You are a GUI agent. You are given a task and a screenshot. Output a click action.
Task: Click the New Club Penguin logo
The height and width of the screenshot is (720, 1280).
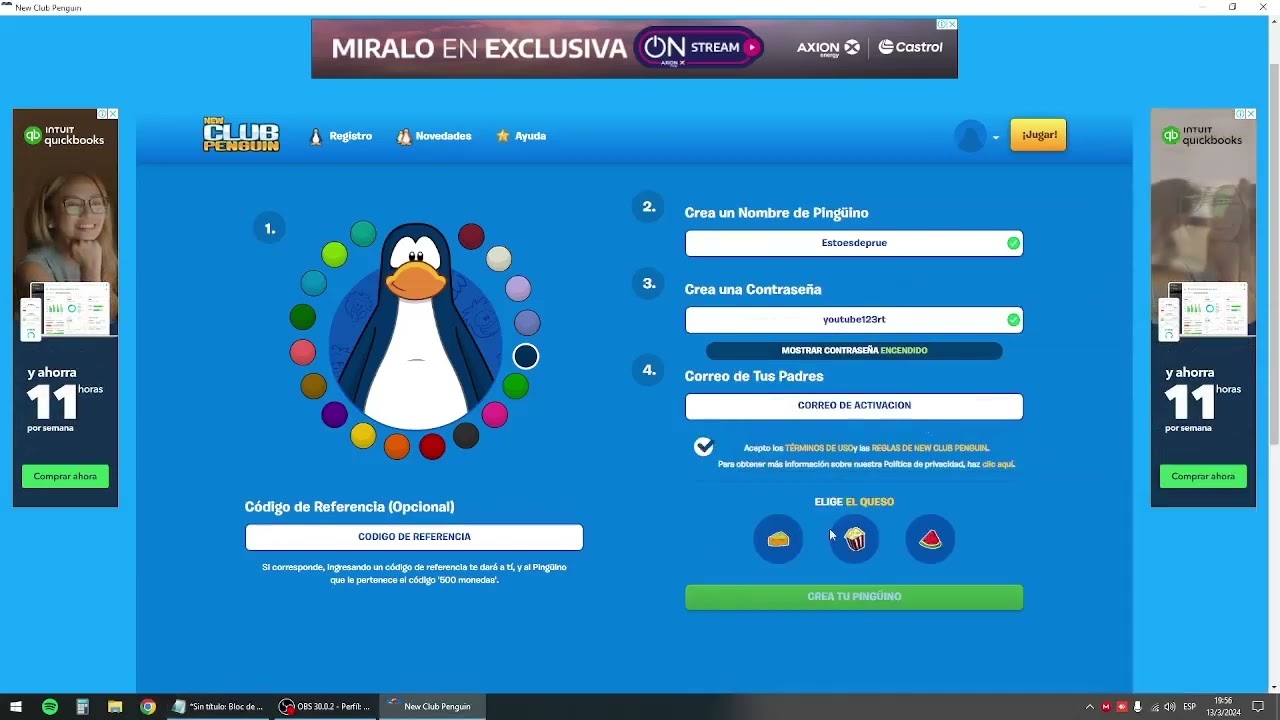[x=241, y=135]
